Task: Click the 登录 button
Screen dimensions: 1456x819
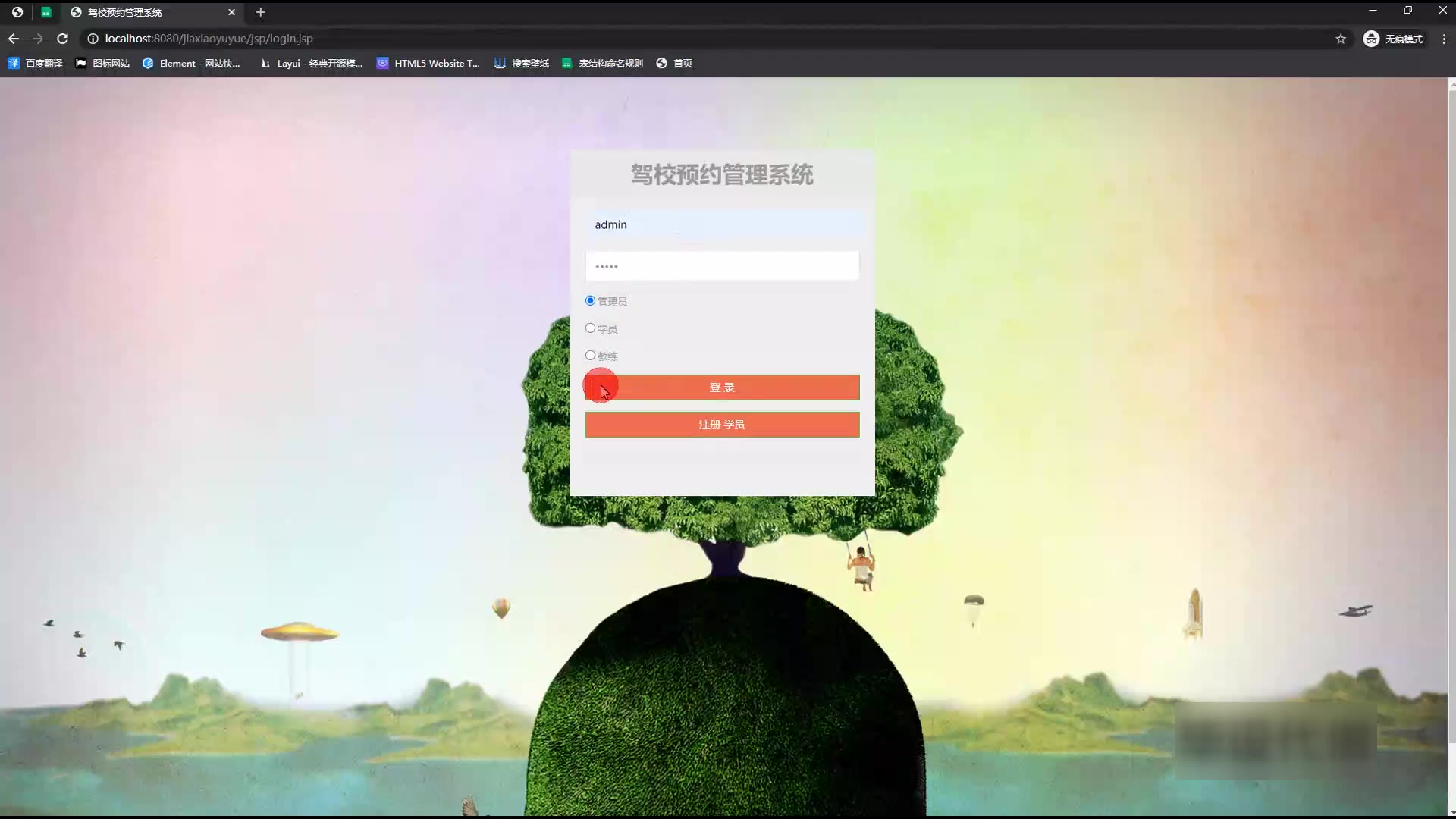Action: pyautogui.click(x=722, y=388)
